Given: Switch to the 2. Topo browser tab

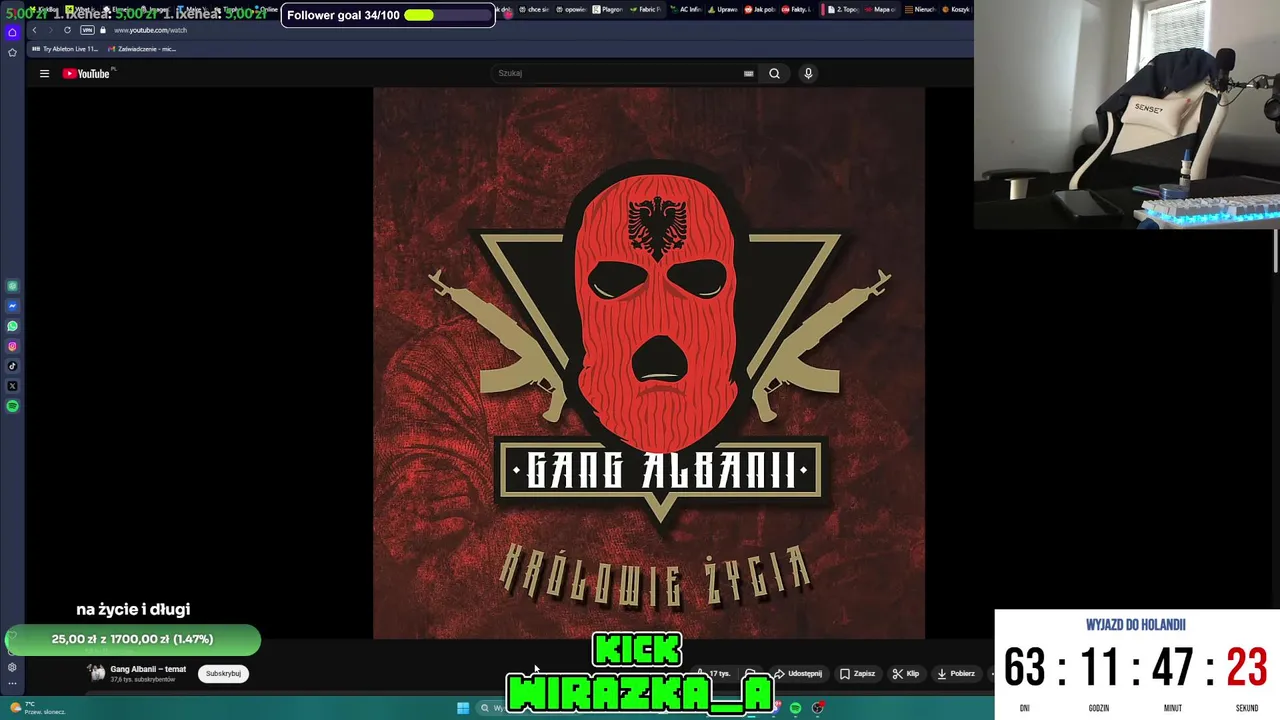Looking at the screenshot, I should pyautogui.click(x=845, y=9).
